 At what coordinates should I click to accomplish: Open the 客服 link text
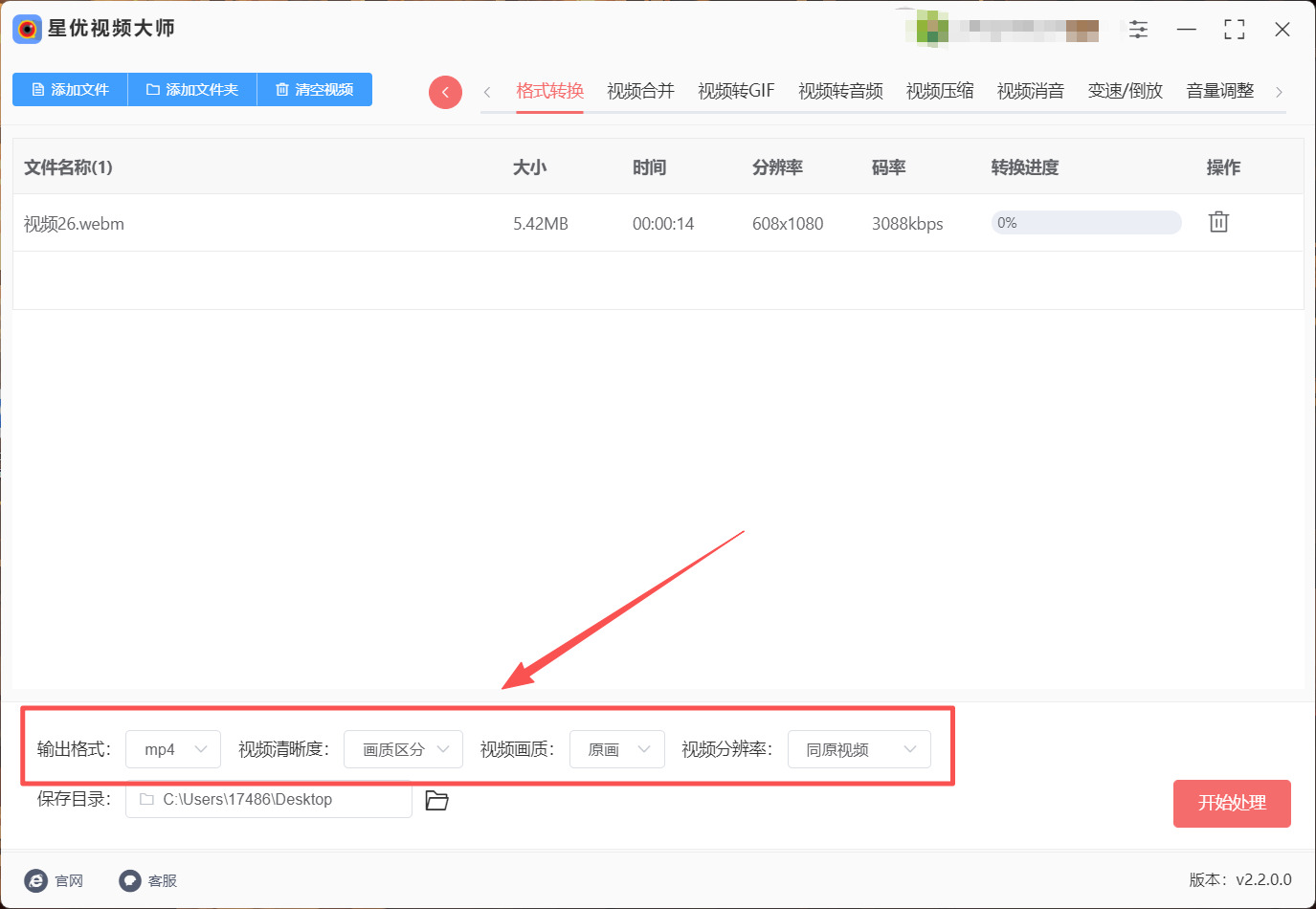click(x=163, y=880)
